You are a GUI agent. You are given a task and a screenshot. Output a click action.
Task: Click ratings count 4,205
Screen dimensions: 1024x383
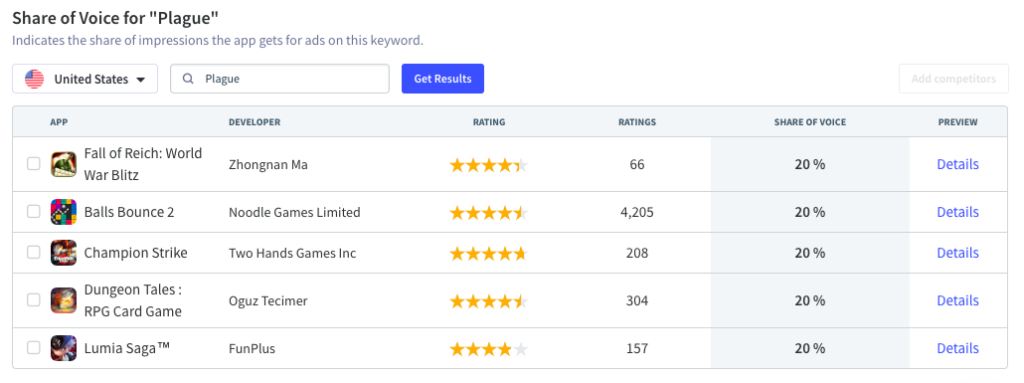(637, 212)
